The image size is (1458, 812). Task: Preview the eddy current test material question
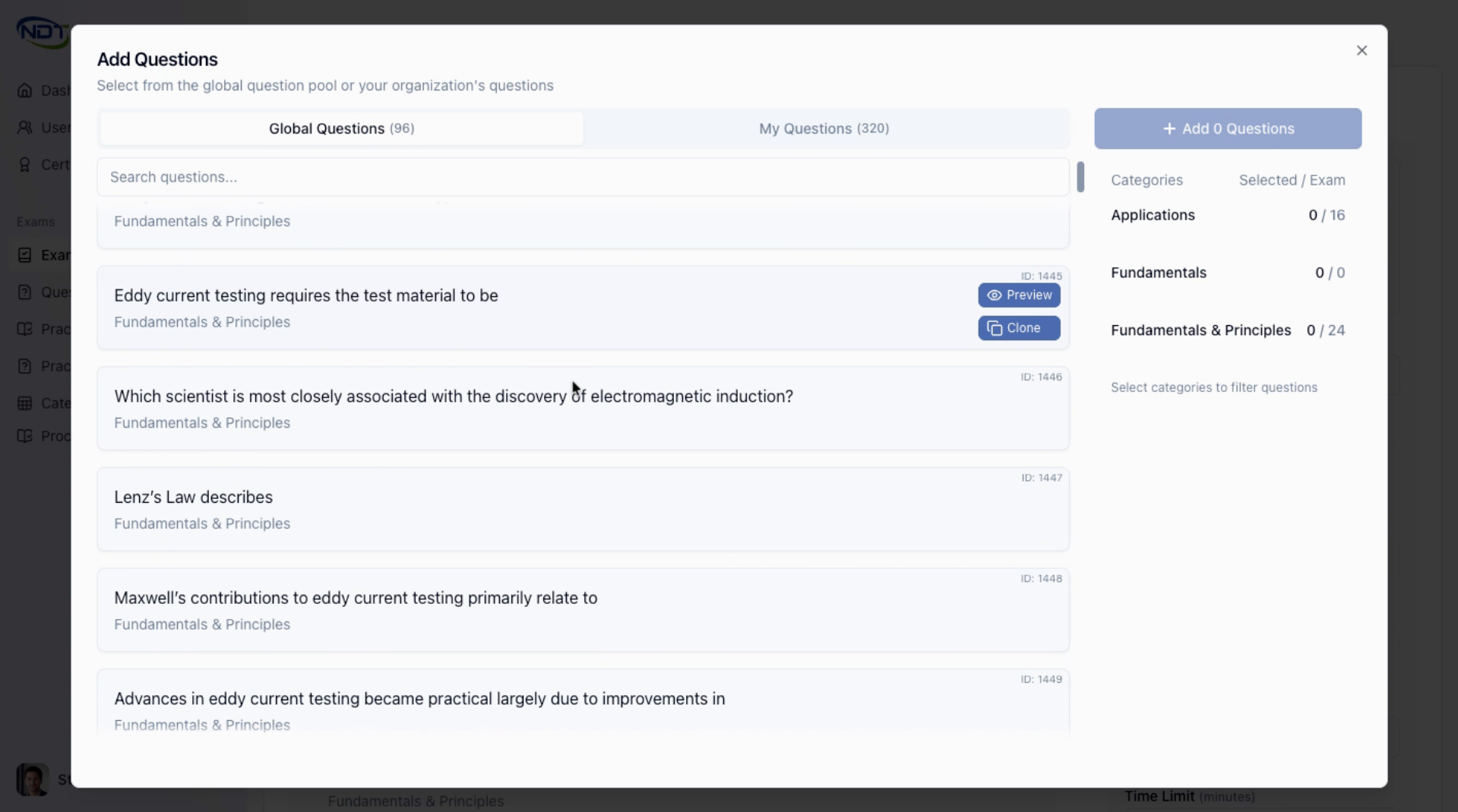click(x=1019, y=295)
